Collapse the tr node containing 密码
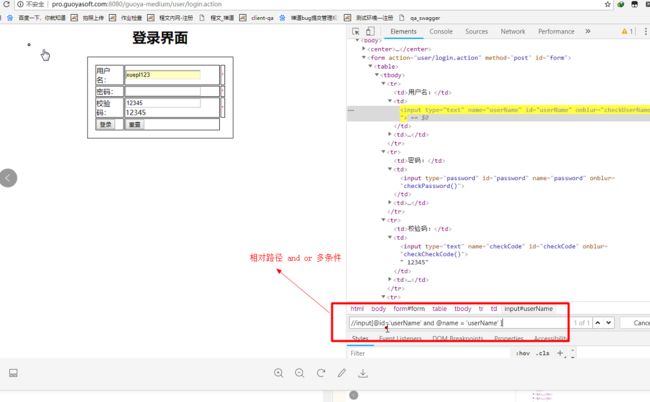 point(383,152)
